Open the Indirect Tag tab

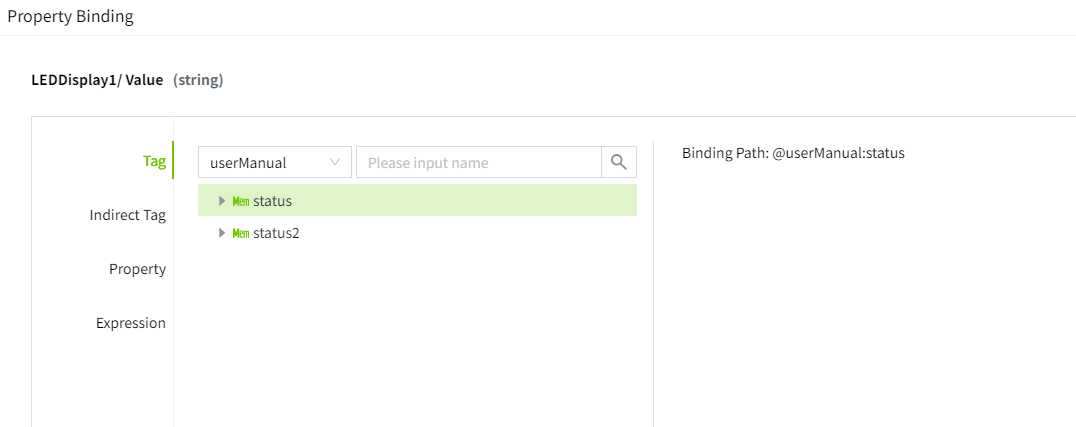coord(127,215)
